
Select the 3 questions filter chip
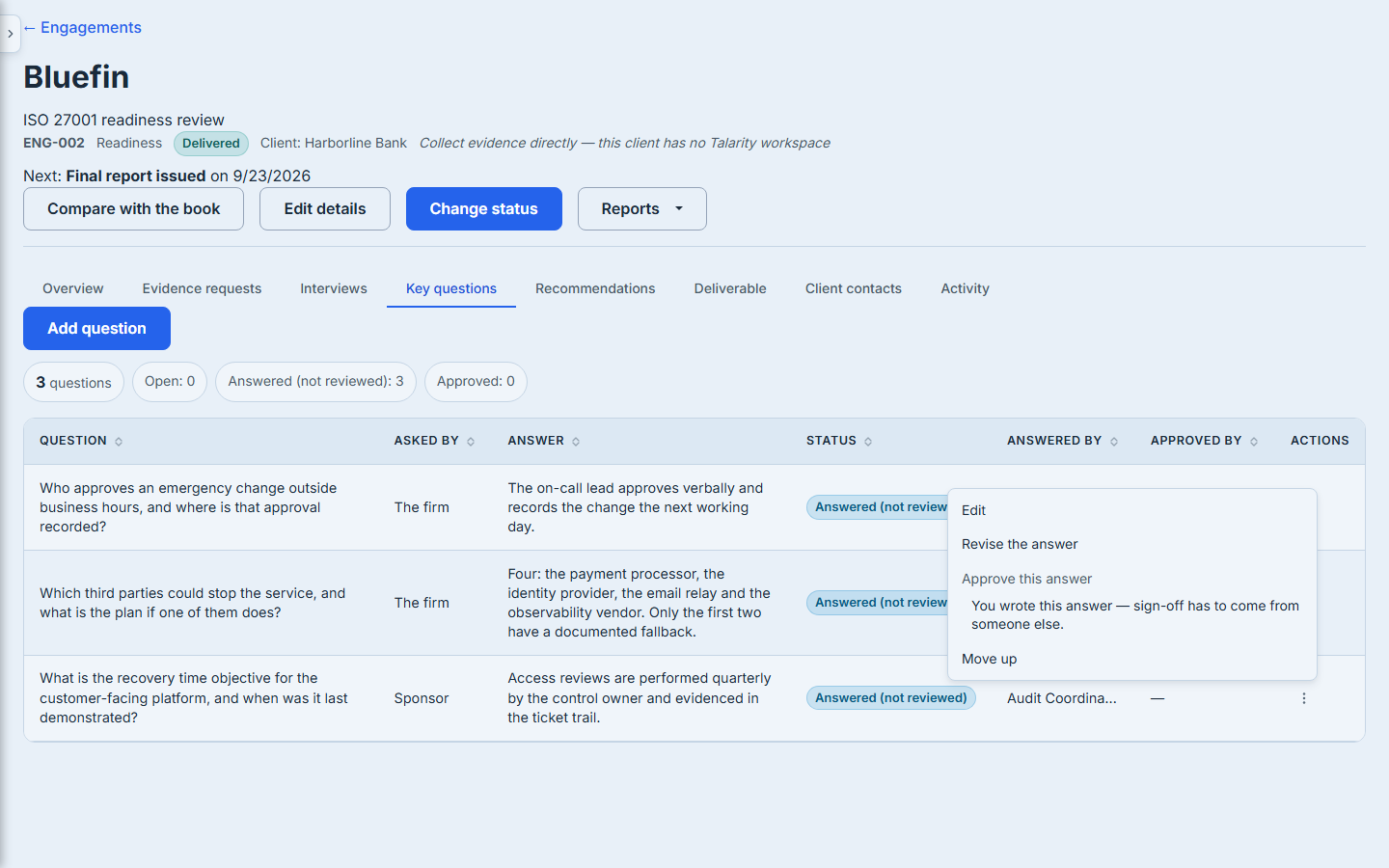point(74,382)
